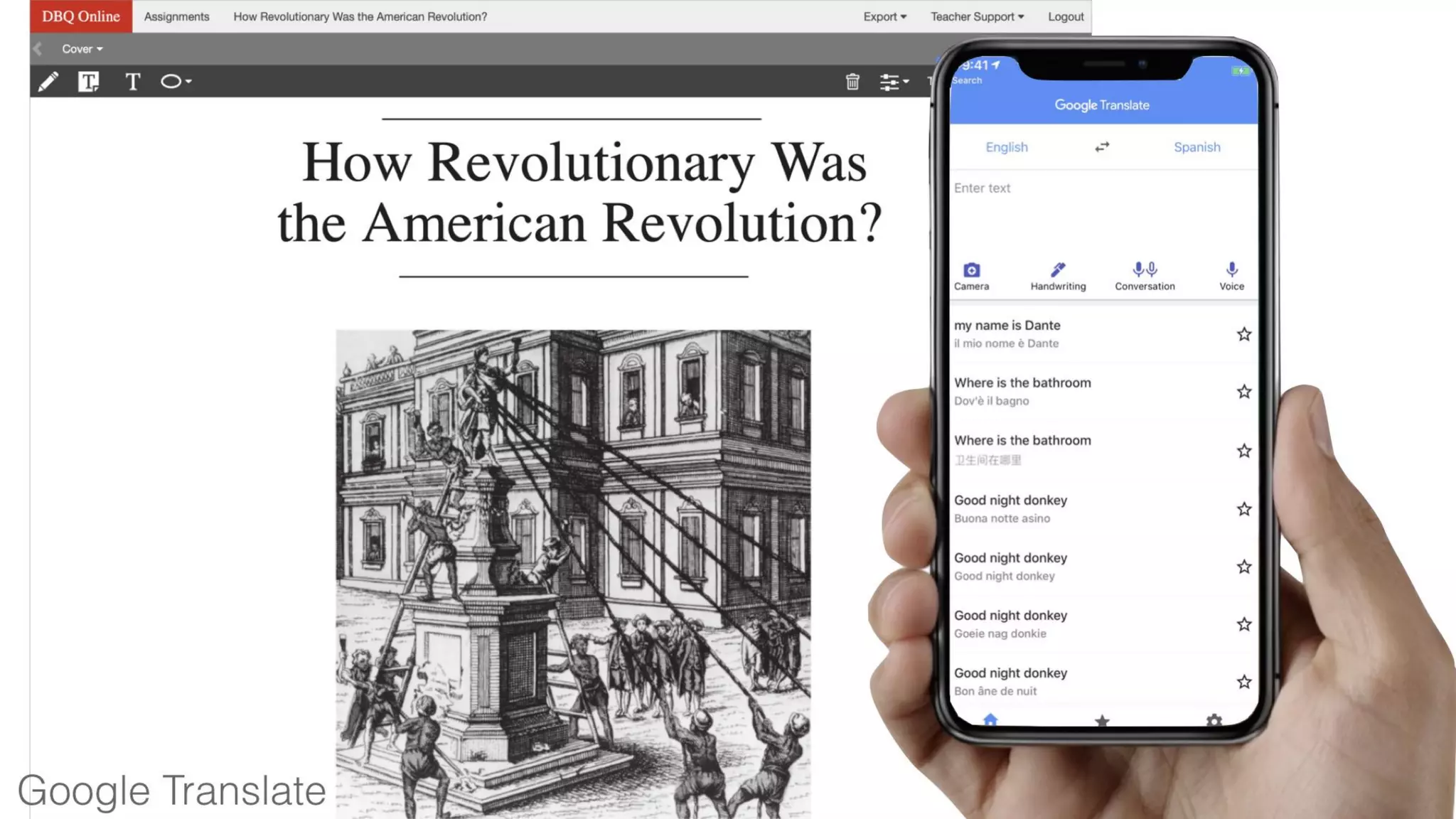Star the 'Buona notte asino' translation
Image resolution: width=1456 pixels, height=819 pixels.
pos(1243,509)
